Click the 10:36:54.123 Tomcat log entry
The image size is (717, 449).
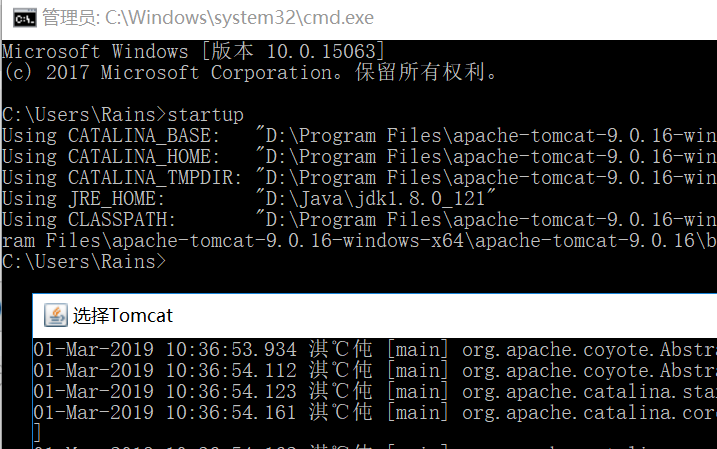pyautogui.click(x=375, y=392)
